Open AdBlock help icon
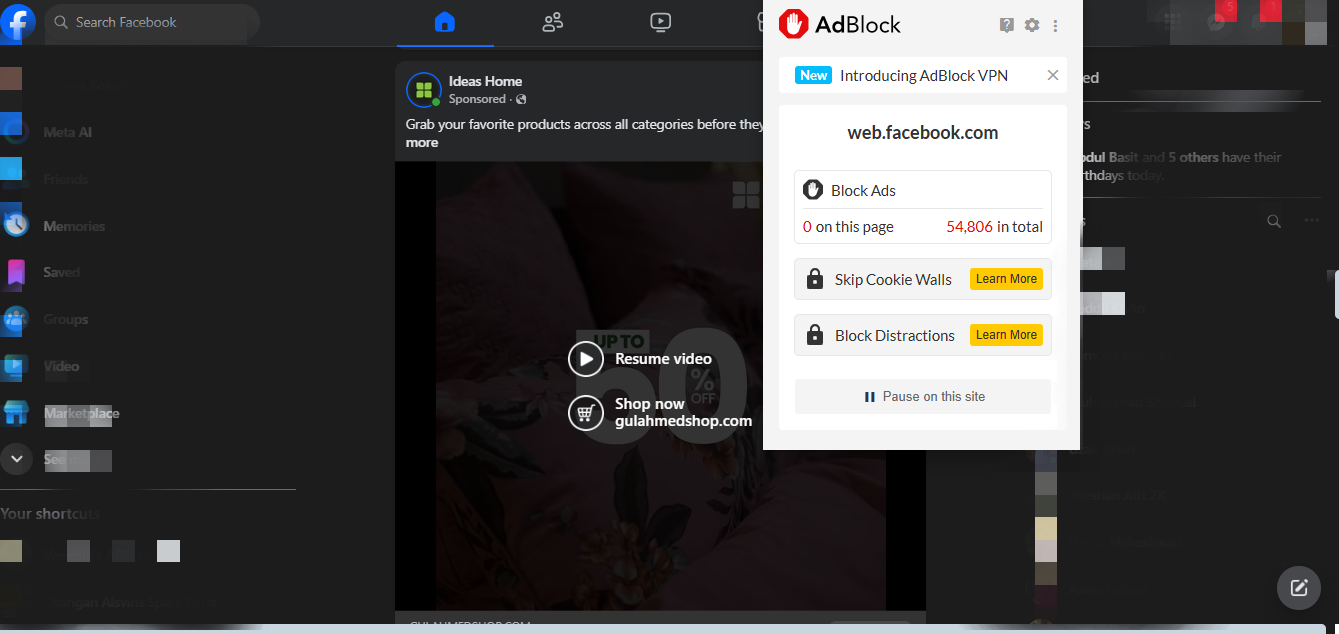This screenshot has width=1339, height=634. [x=1007, y=25]
